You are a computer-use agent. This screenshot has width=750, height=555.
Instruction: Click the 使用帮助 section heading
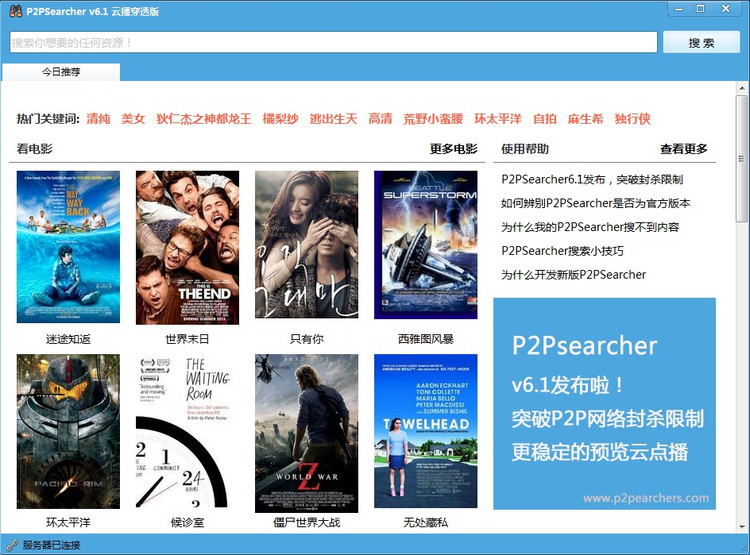(525, 149)
